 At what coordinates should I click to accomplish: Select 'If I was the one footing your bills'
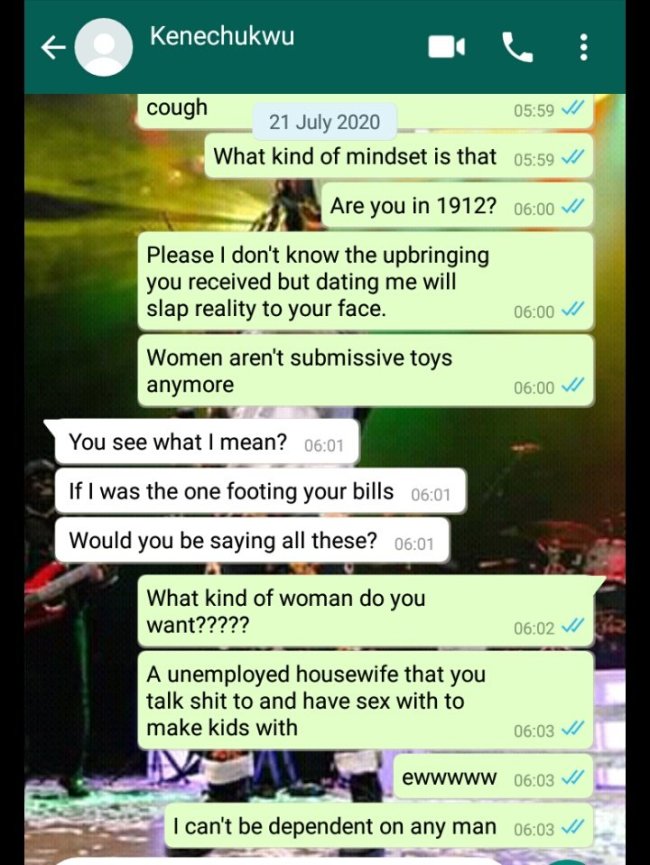260,491
